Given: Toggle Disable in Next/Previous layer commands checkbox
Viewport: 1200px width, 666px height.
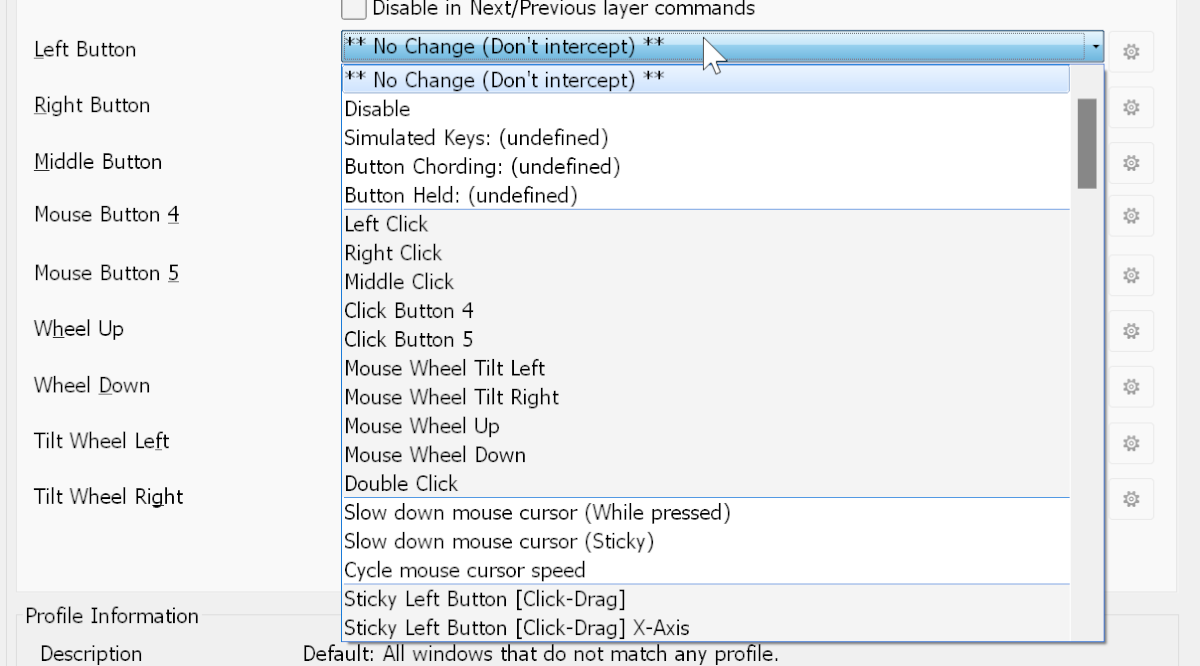Looking at the screenshot, I should [353, 9].
